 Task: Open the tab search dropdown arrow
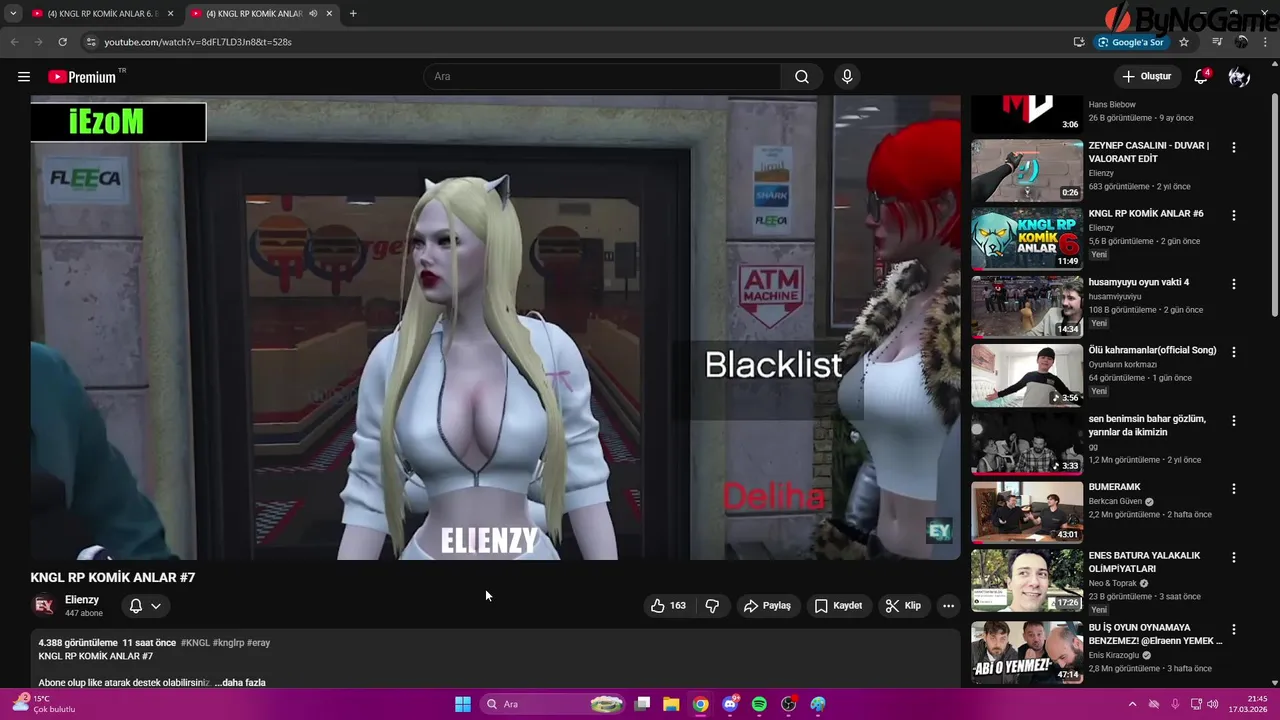tap(13, 14)
